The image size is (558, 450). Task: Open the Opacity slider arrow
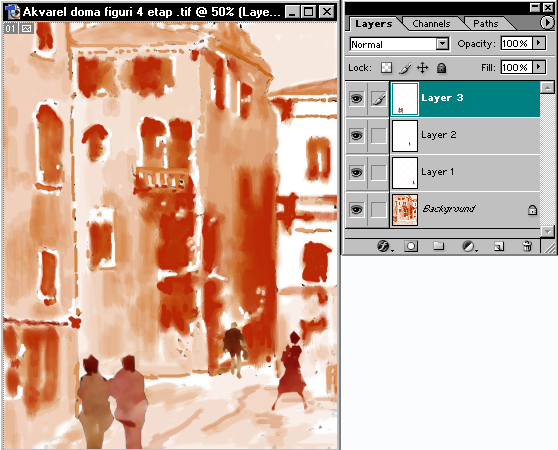pos(539,43)
